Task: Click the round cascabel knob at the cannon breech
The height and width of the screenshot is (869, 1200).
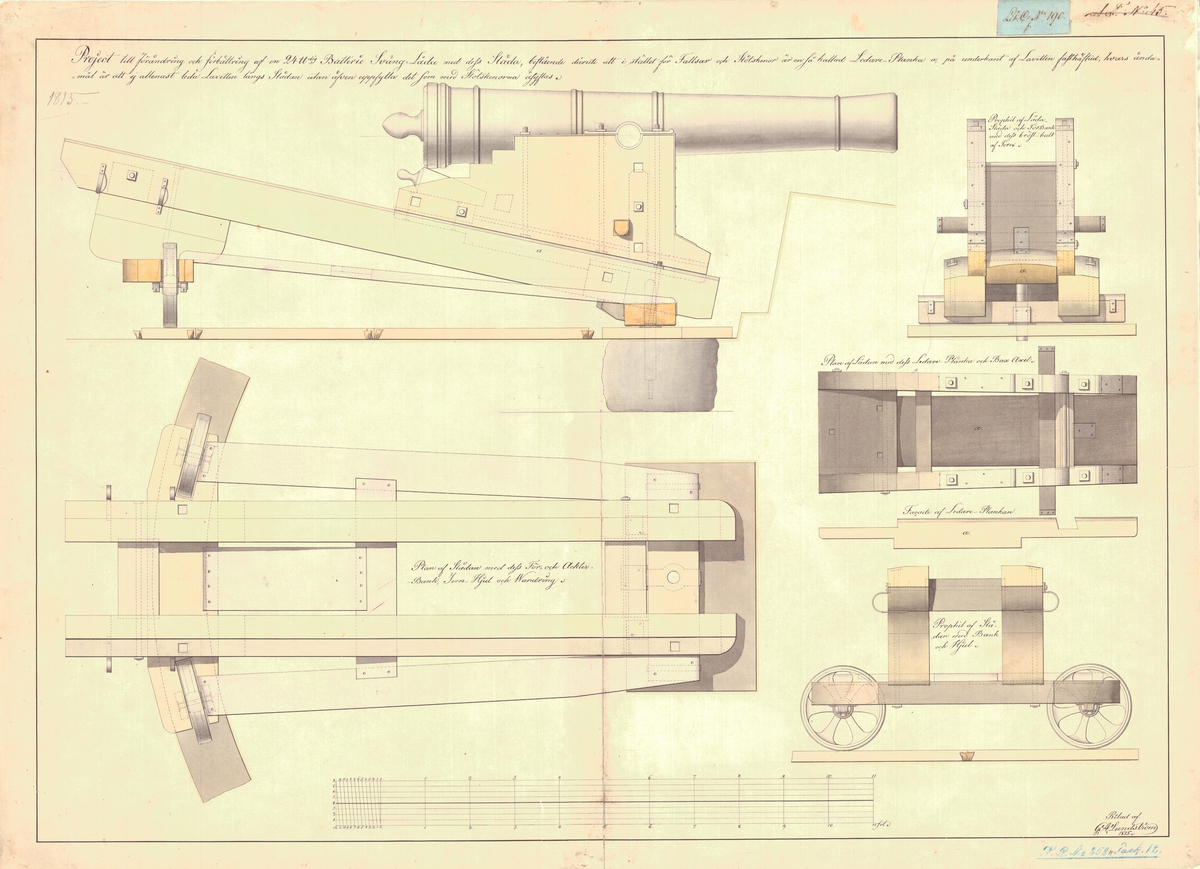Action: tap(394, 127)
